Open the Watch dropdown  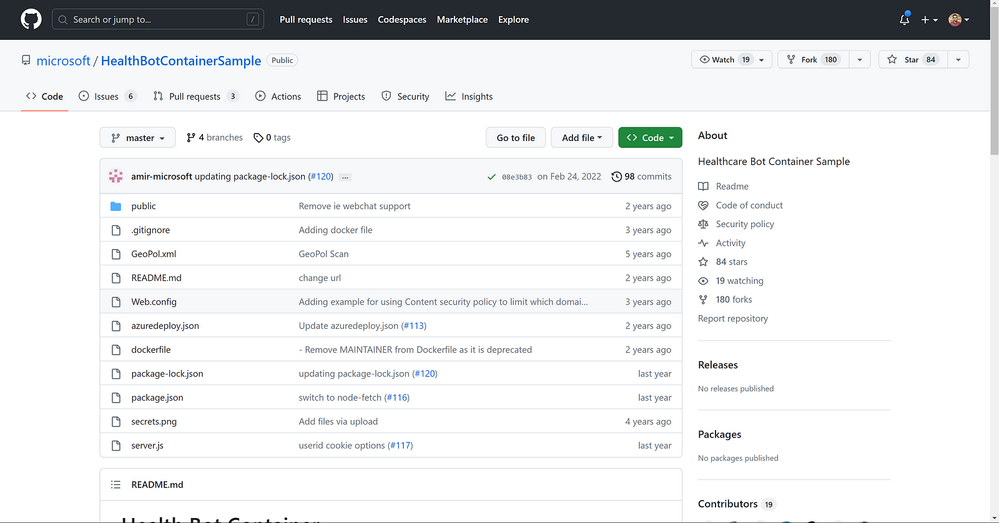click(731, 59)
